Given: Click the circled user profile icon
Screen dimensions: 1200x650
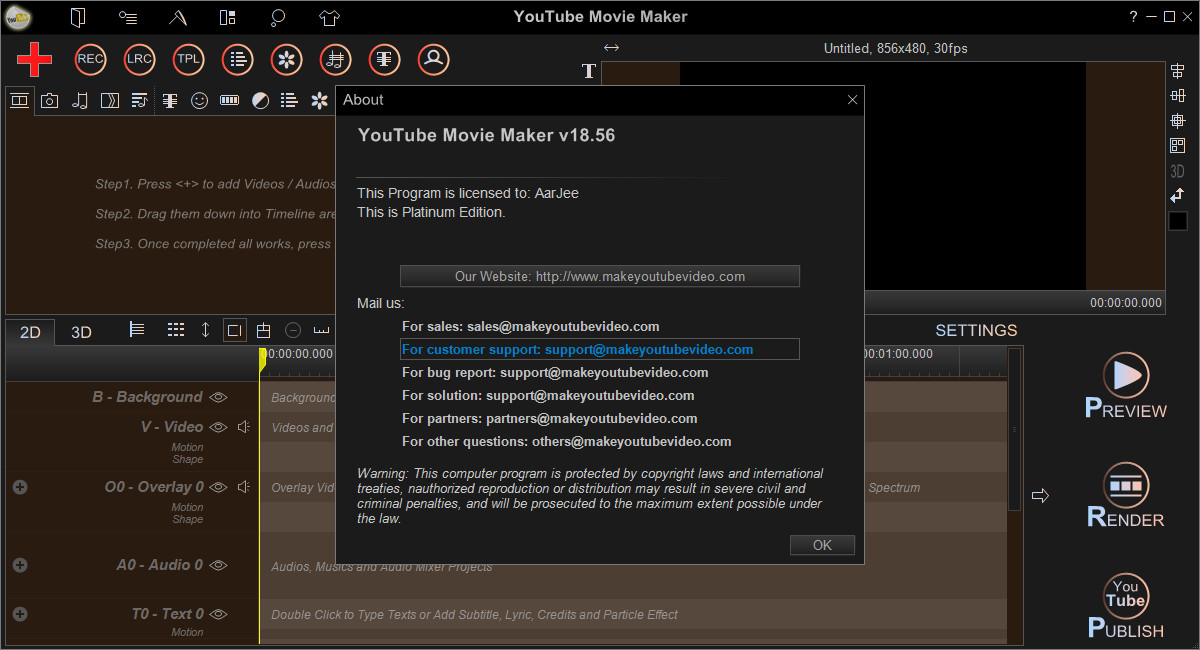Looking at the screenshot, I should tap(433, 60).
